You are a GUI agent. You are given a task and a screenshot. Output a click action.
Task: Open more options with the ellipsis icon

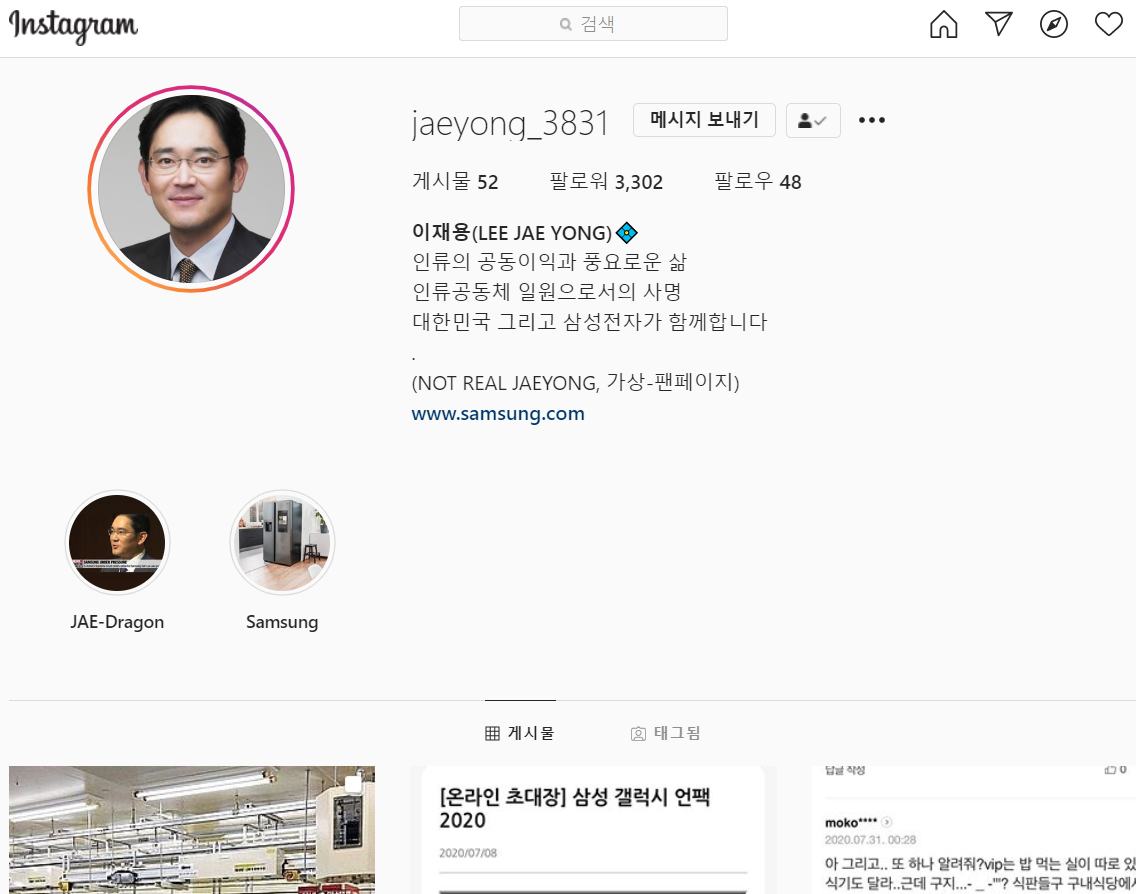tap(871, 120)
